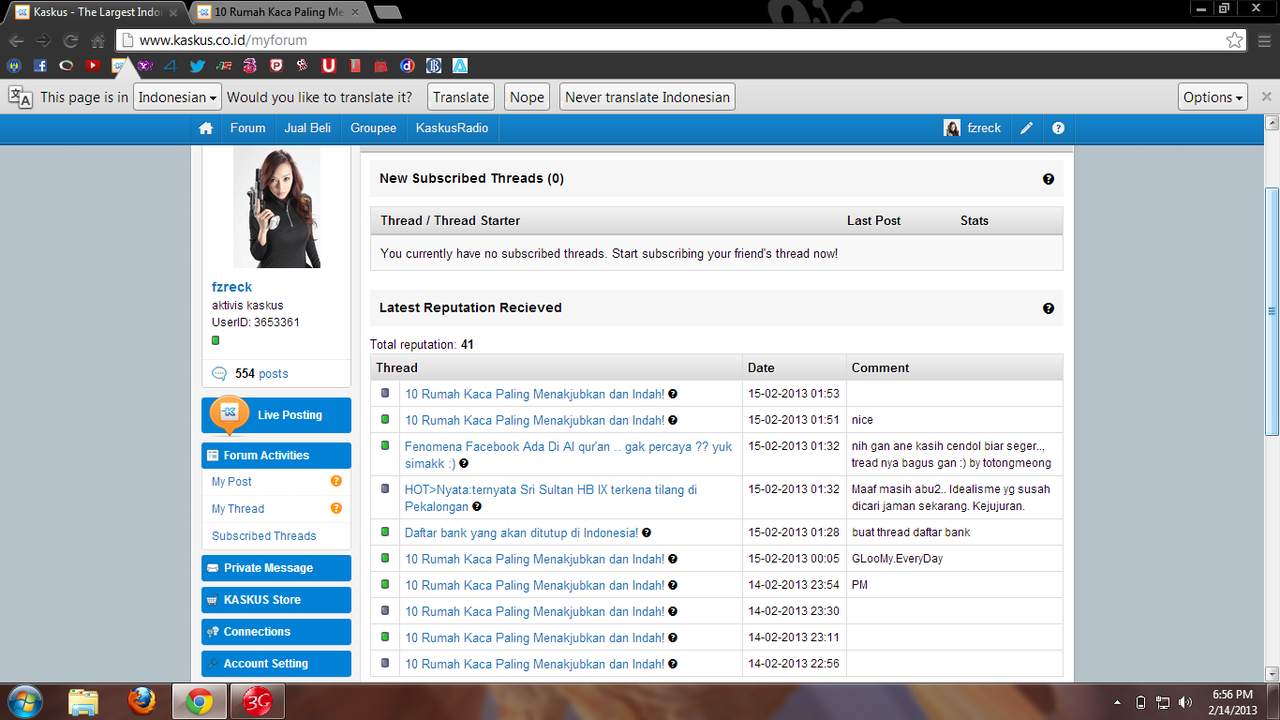The height and width of the screenshot is (720, 1280).
Task: Open the 3G modem app in taskbar
Action: click(258, 701)
